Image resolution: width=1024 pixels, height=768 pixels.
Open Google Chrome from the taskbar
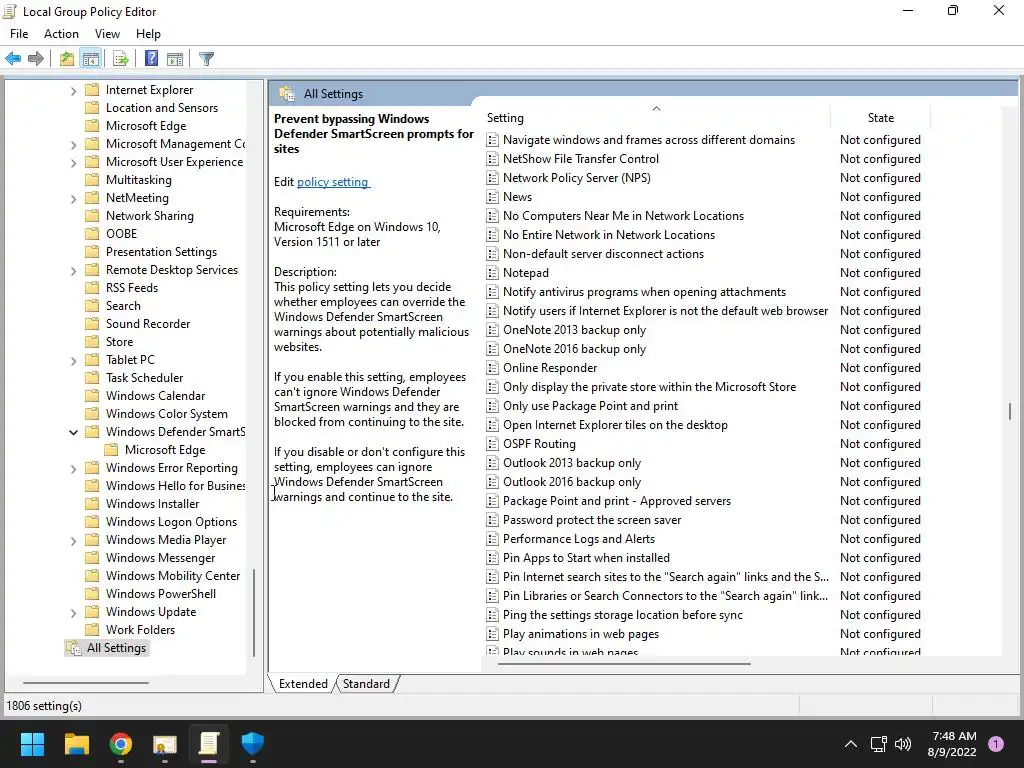pos(121,744)
